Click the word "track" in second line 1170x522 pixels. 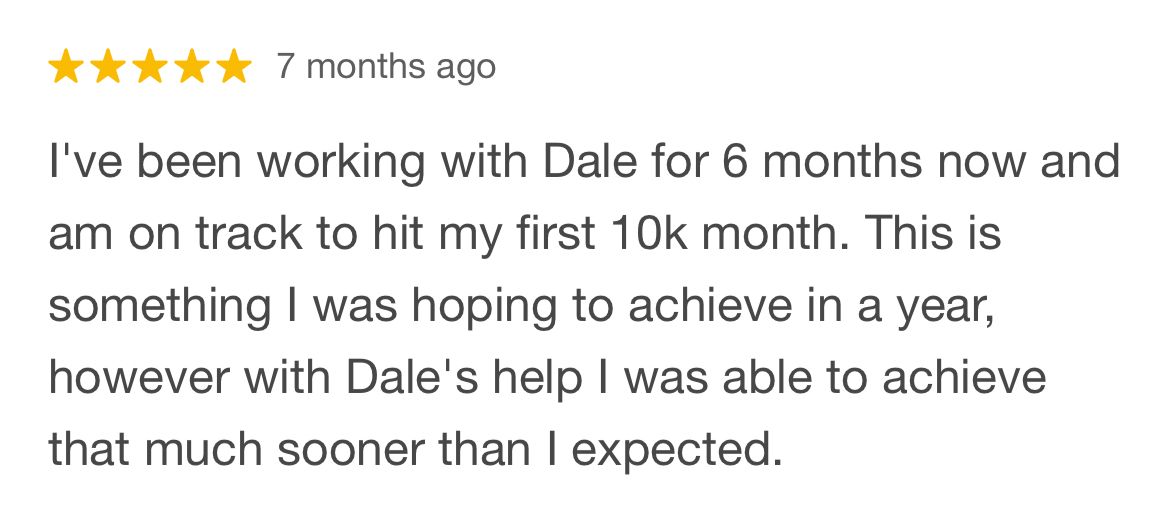coord(243,236)
